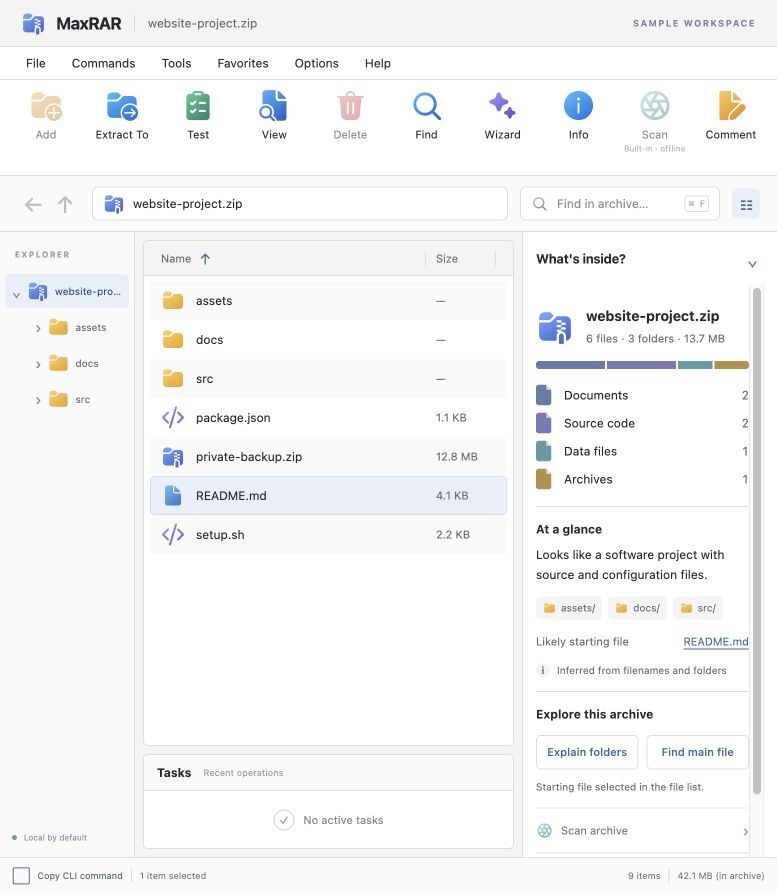Sort by the Name column arrow
This screenshot has height=893, width=777.
(206, 259)
